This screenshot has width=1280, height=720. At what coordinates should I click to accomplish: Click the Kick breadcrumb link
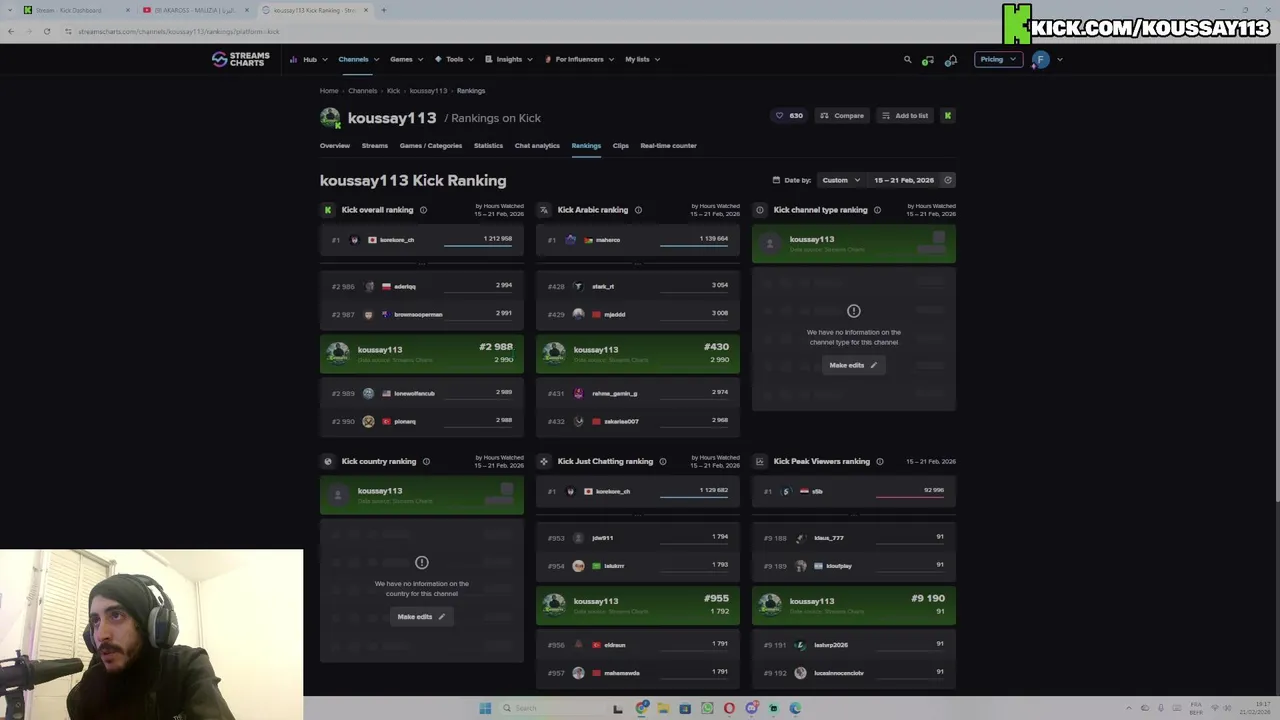click(393, 91)
